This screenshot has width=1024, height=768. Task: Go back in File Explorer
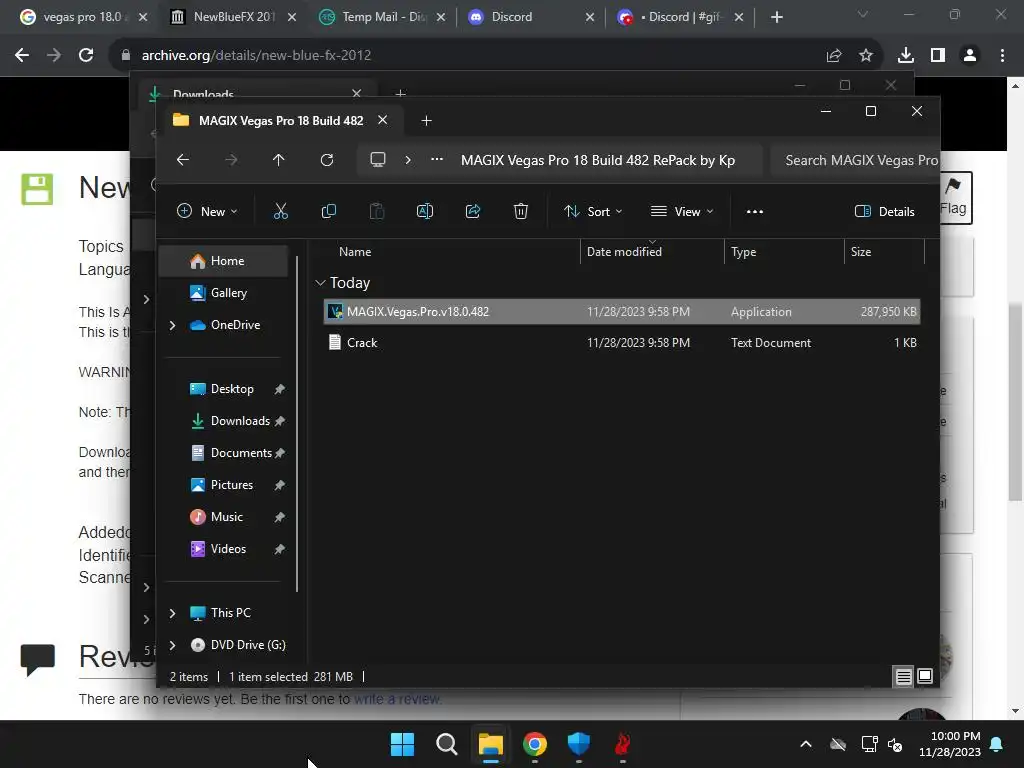[x=183, y=160]
